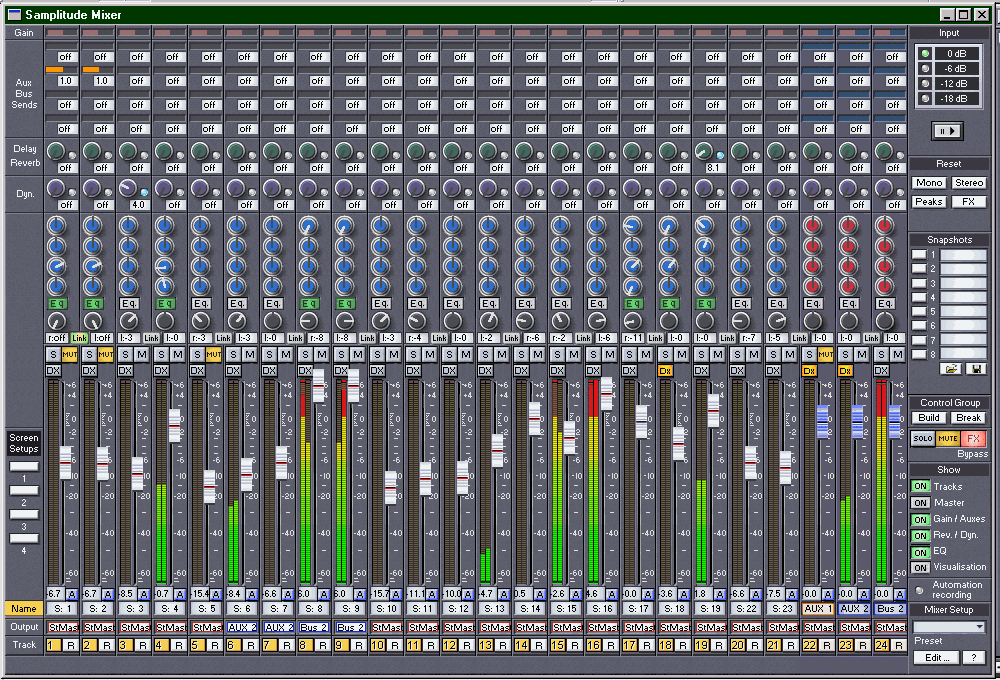Click the track 24 number button
This screenshot has height=680, width=1000.
point(881,646)
